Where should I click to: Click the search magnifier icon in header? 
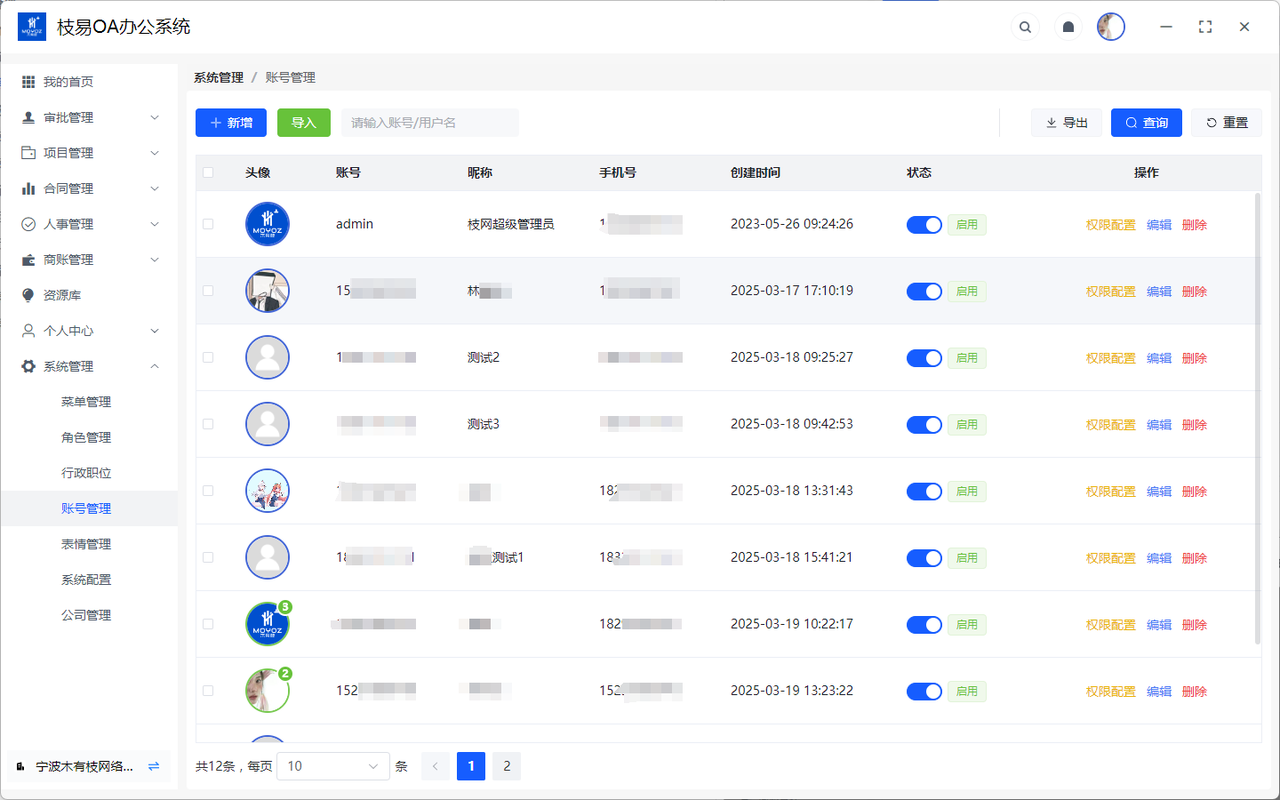point(1025,27)
